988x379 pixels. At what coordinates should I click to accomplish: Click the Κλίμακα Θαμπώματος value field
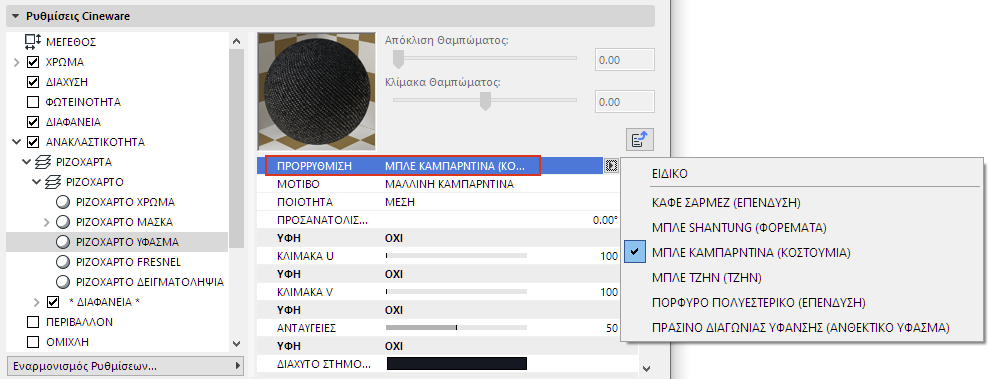click(x=625, y=102)
